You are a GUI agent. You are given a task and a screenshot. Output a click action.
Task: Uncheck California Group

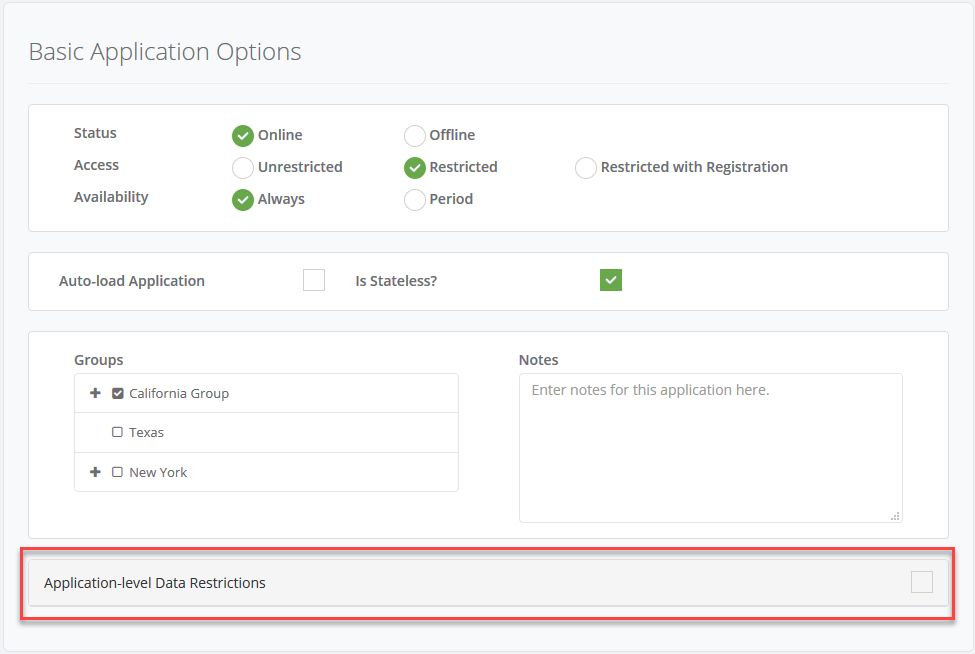[x=117, y=393]
